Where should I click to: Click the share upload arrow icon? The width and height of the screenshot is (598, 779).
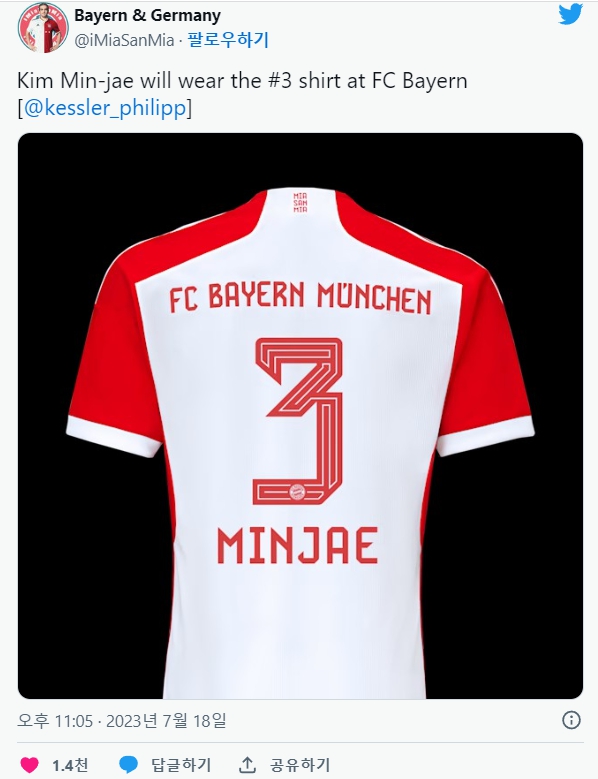coord(247,765)
